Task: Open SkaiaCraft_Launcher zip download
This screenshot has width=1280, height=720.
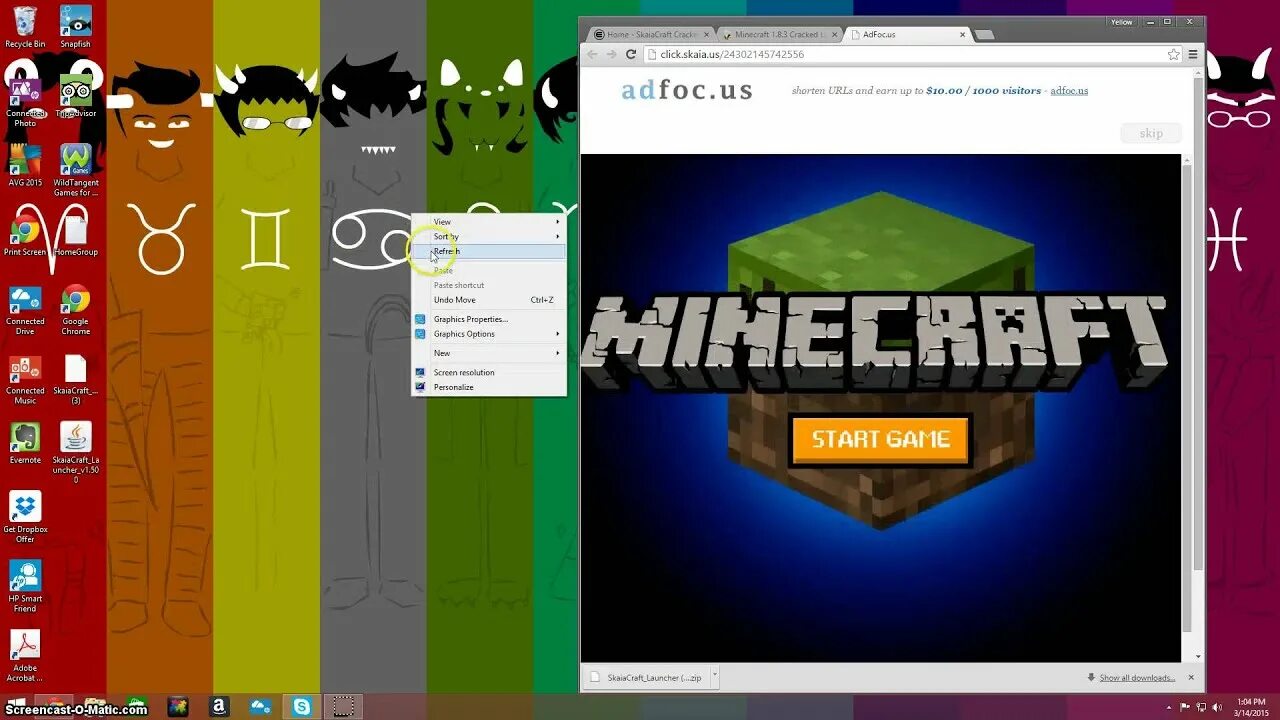Action: coord(646,678)
